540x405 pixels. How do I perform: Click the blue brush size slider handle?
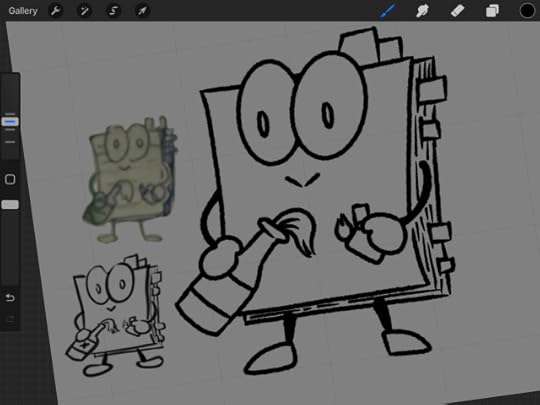10,122
